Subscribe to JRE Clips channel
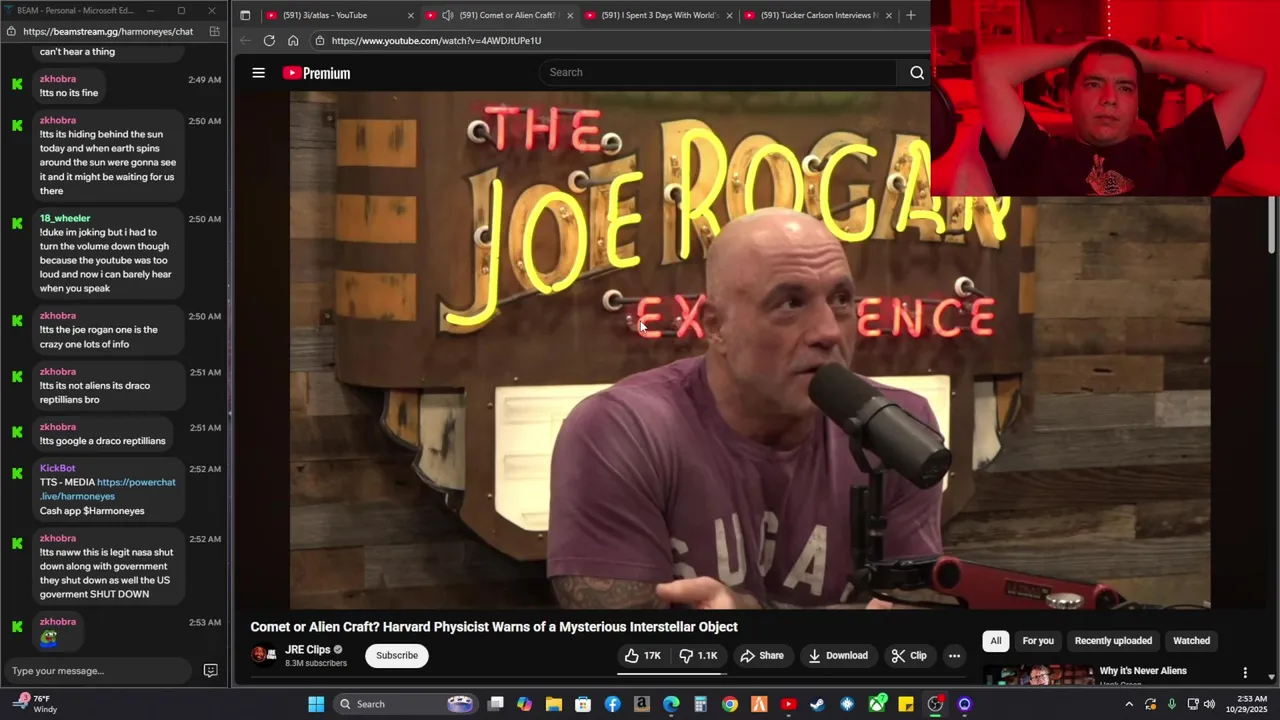1280x720 pixels. pyautogui.click(x=397, y=656)
